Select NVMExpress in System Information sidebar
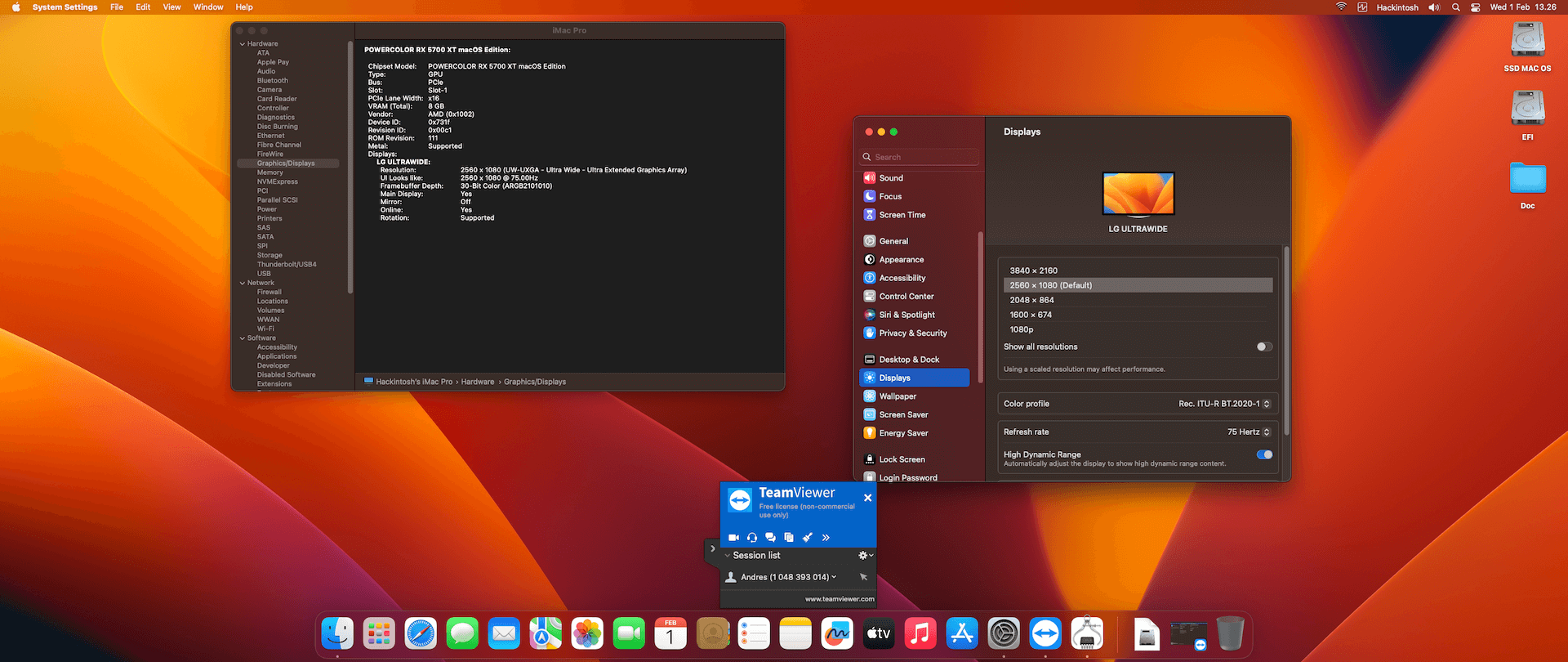The height and width of the screenshot is (662, 1568). 278,181
